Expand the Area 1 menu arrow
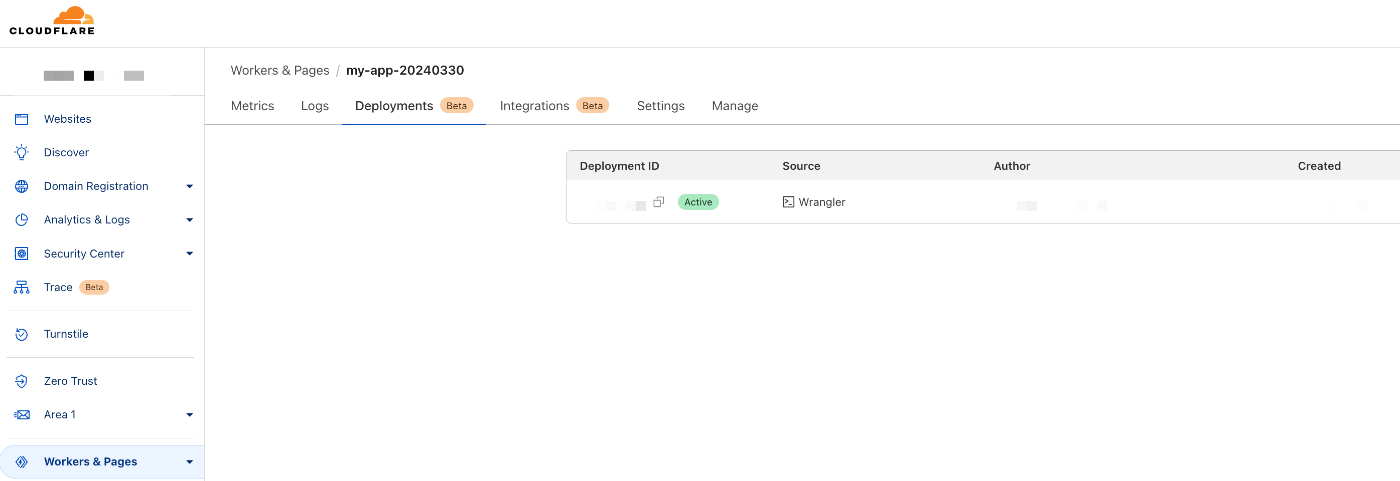The height and width of the screenshot is (481, 1400). [189, 414]
